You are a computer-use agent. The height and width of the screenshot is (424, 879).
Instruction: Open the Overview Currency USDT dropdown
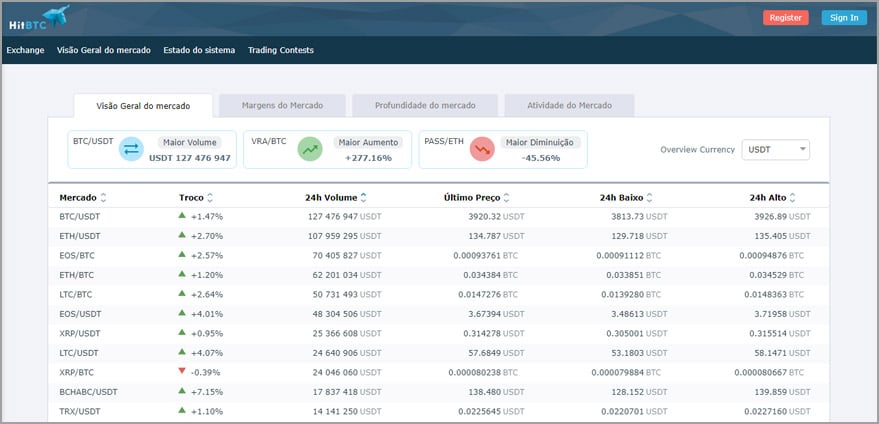coord(775,150)
